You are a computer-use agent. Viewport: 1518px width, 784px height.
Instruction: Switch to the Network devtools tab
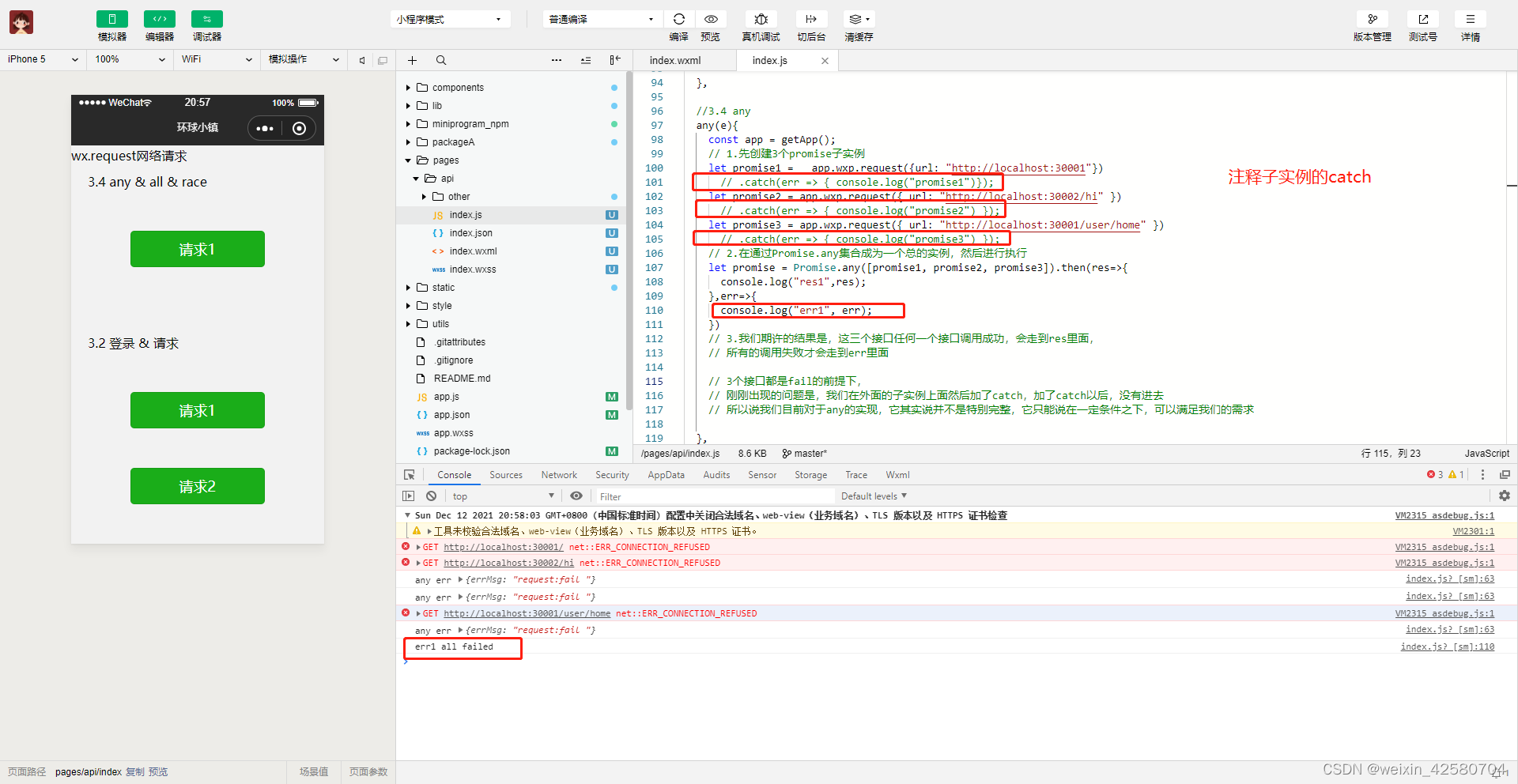click(559, 475)
